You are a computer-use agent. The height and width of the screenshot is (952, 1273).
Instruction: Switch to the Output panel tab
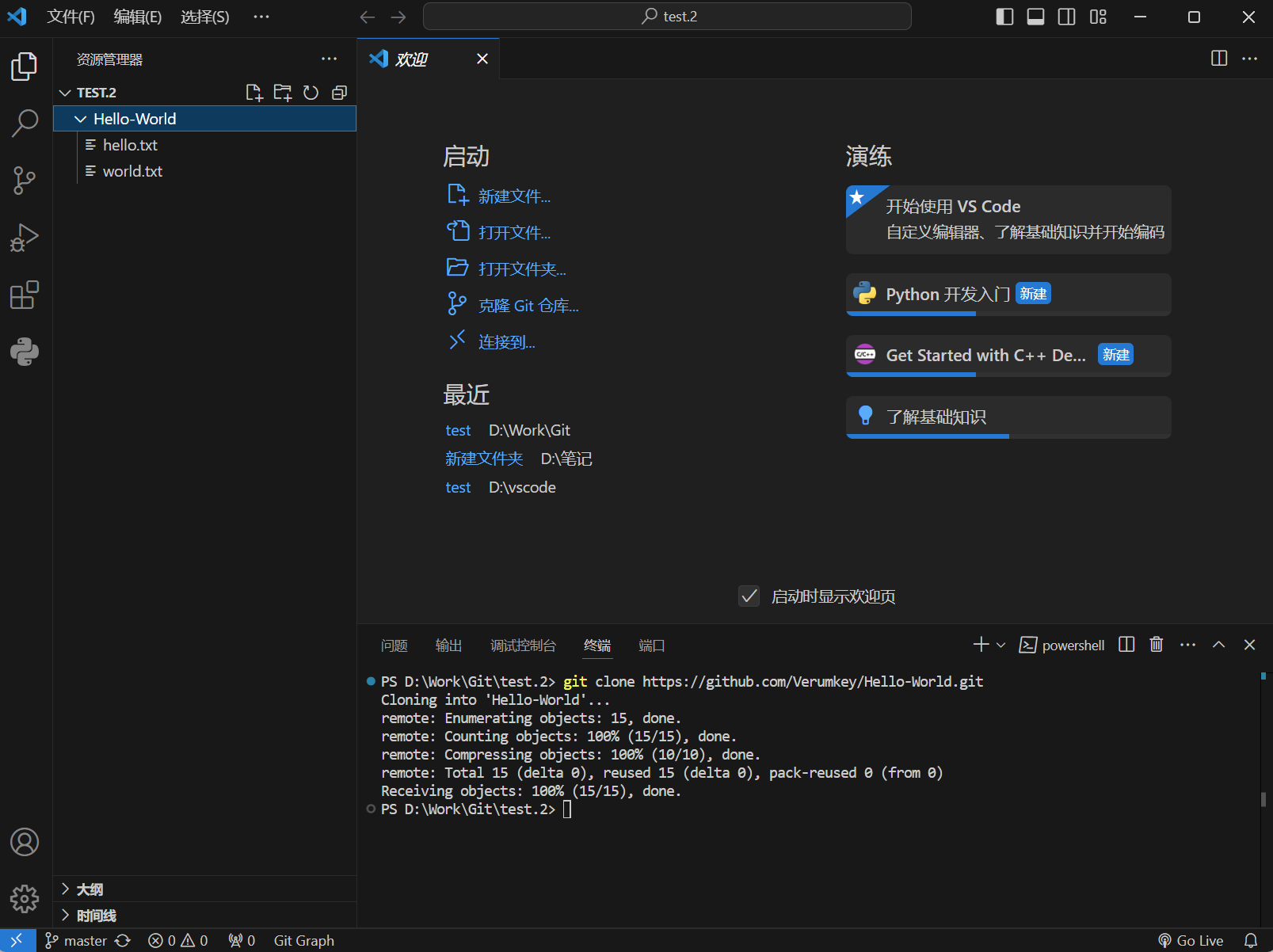449,645
